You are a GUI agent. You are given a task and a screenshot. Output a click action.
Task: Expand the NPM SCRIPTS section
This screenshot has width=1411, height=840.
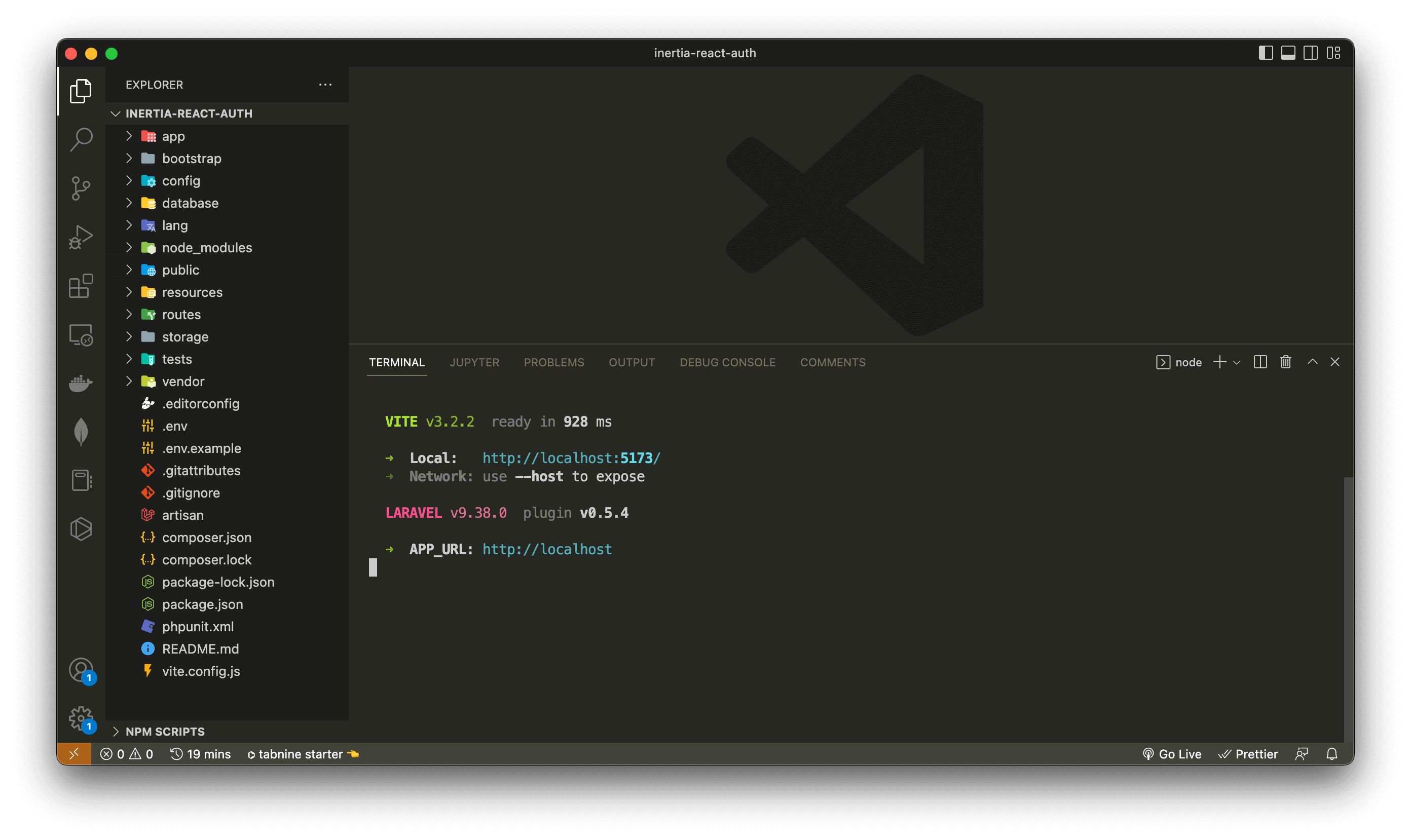pos(165,731)
